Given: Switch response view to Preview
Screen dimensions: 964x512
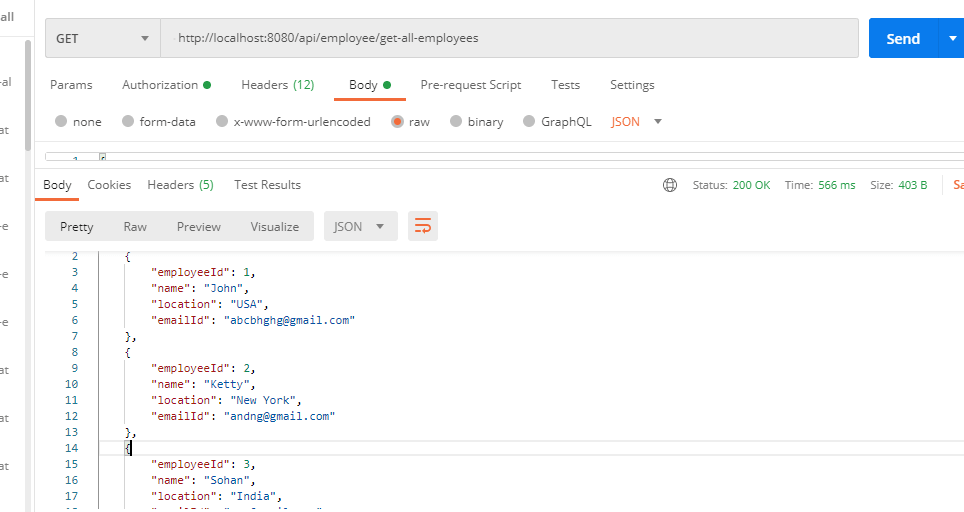Looking at the screenshot, I should [199, 226].
